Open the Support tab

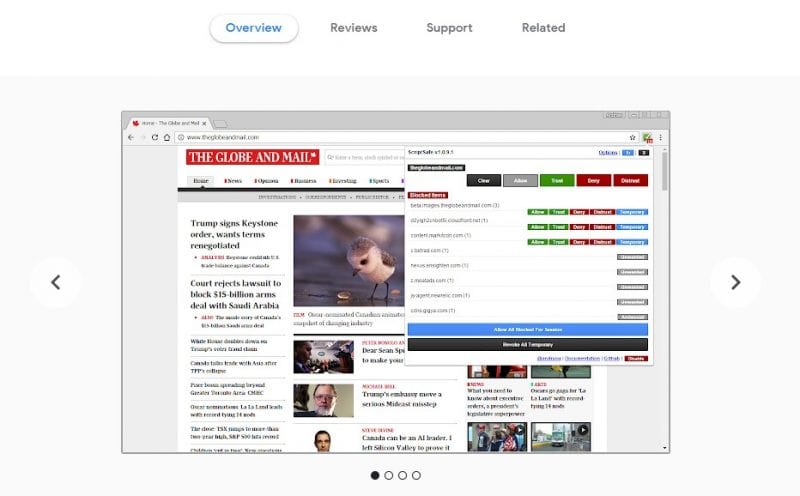point(449,28)
